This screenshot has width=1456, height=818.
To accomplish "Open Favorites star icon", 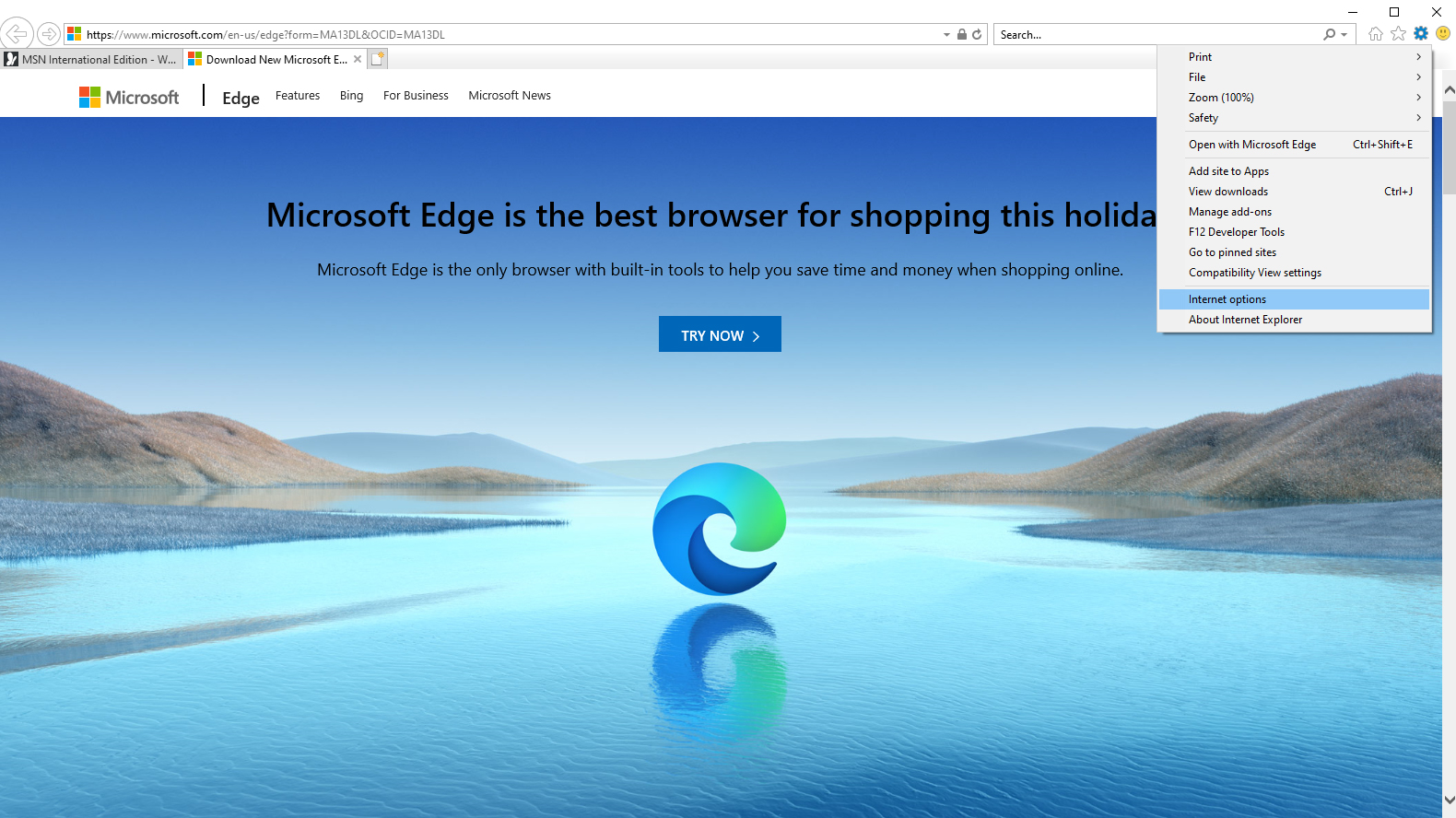I will tap(1398, 34).
